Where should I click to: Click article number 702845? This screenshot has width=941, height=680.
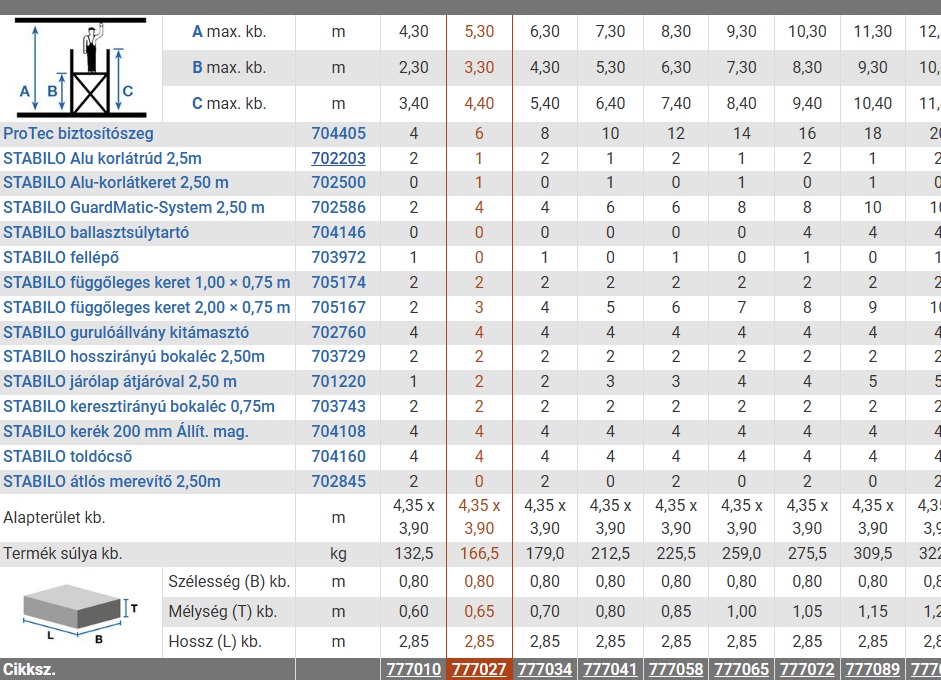338,481
